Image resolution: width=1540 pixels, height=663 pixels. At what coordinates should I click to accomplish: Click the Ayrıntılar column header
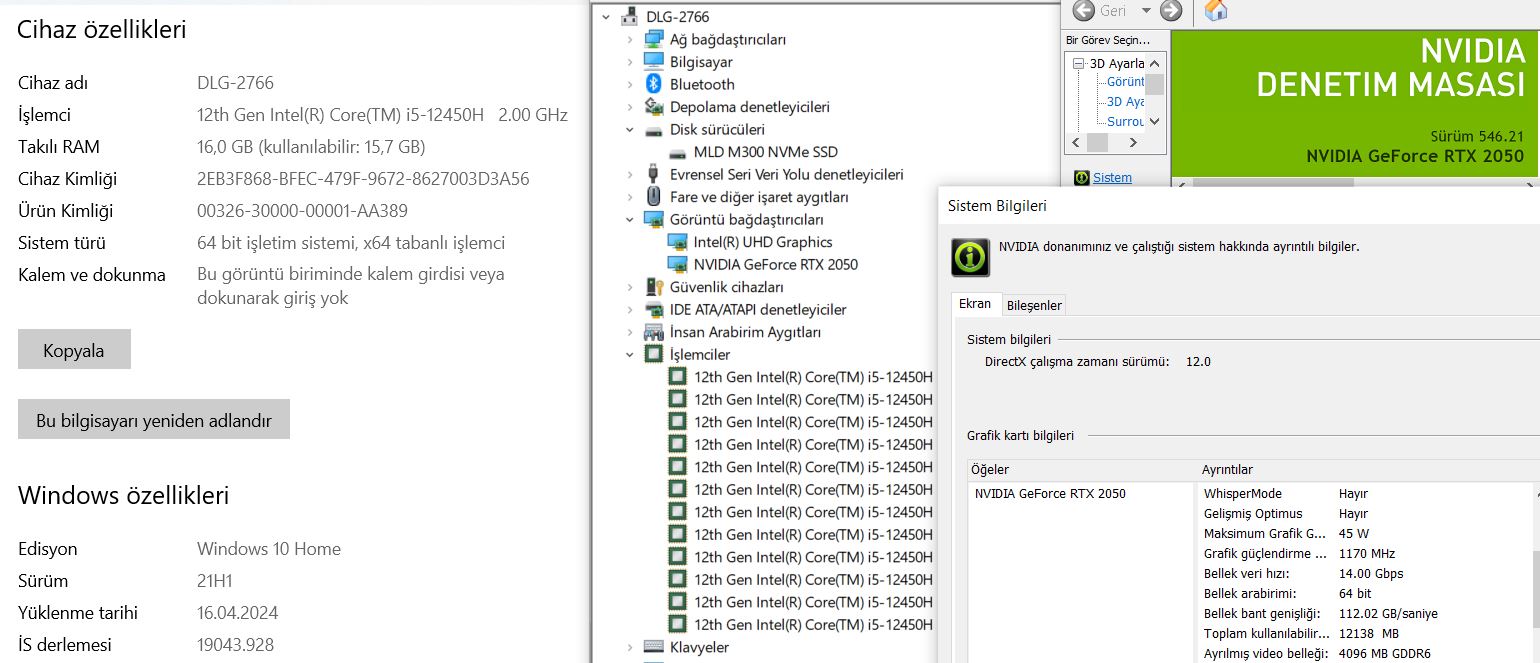pos(1366,470)
